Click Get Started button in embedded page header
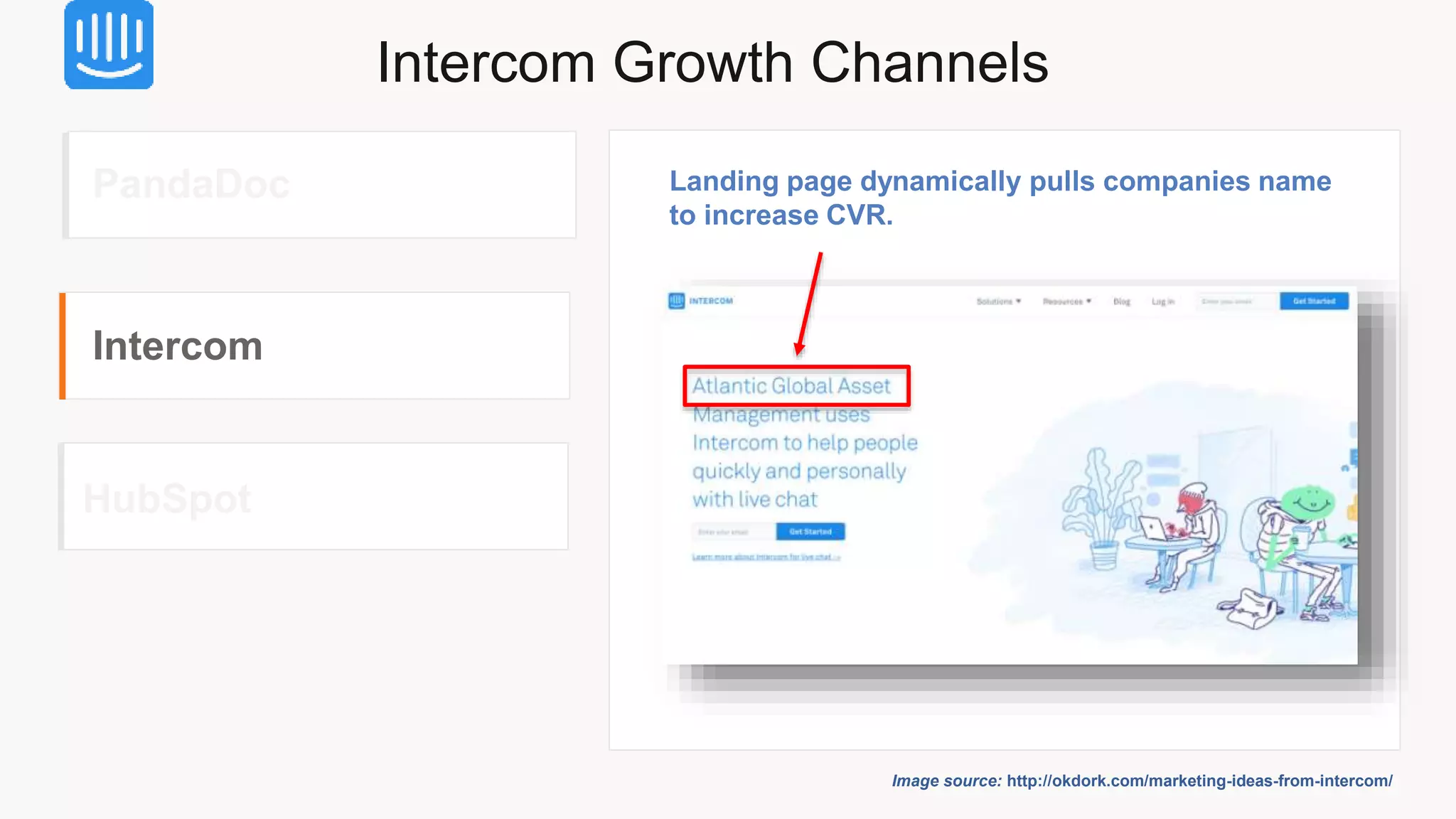 click(1314, 301)
